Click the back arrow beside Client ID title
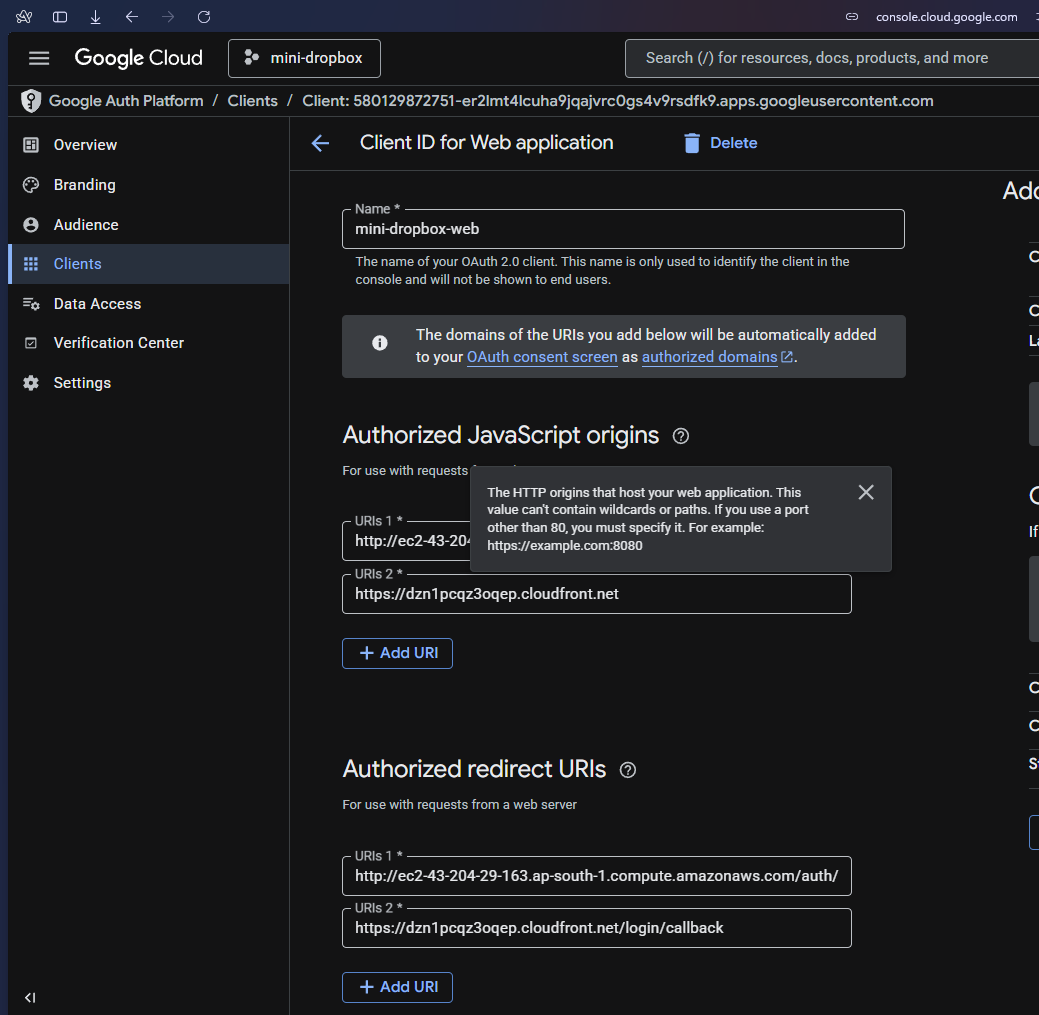 (x=320, y=143)
